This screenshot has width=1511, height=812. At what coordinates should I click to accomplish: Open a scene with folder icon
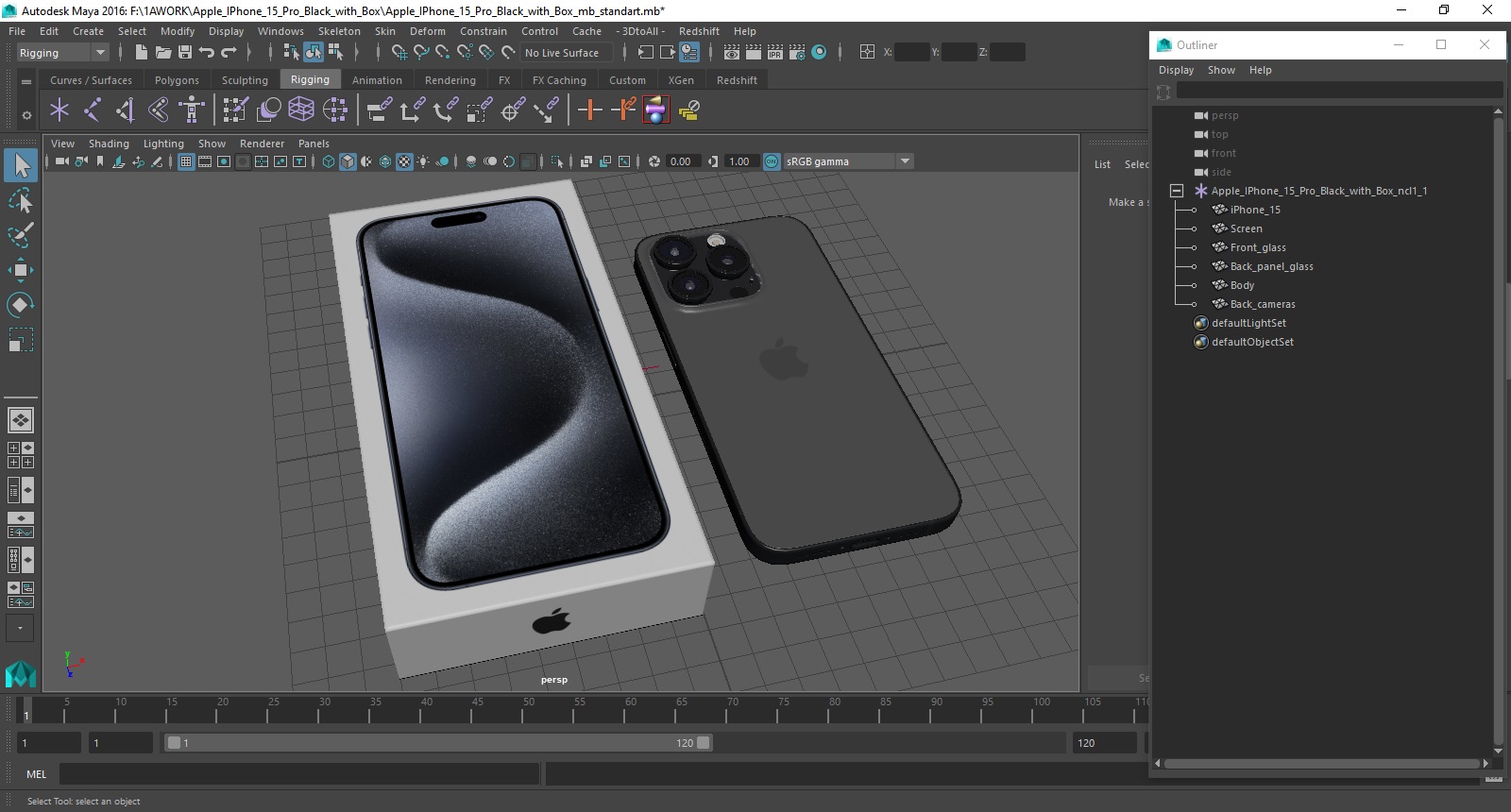coord(162,53)
